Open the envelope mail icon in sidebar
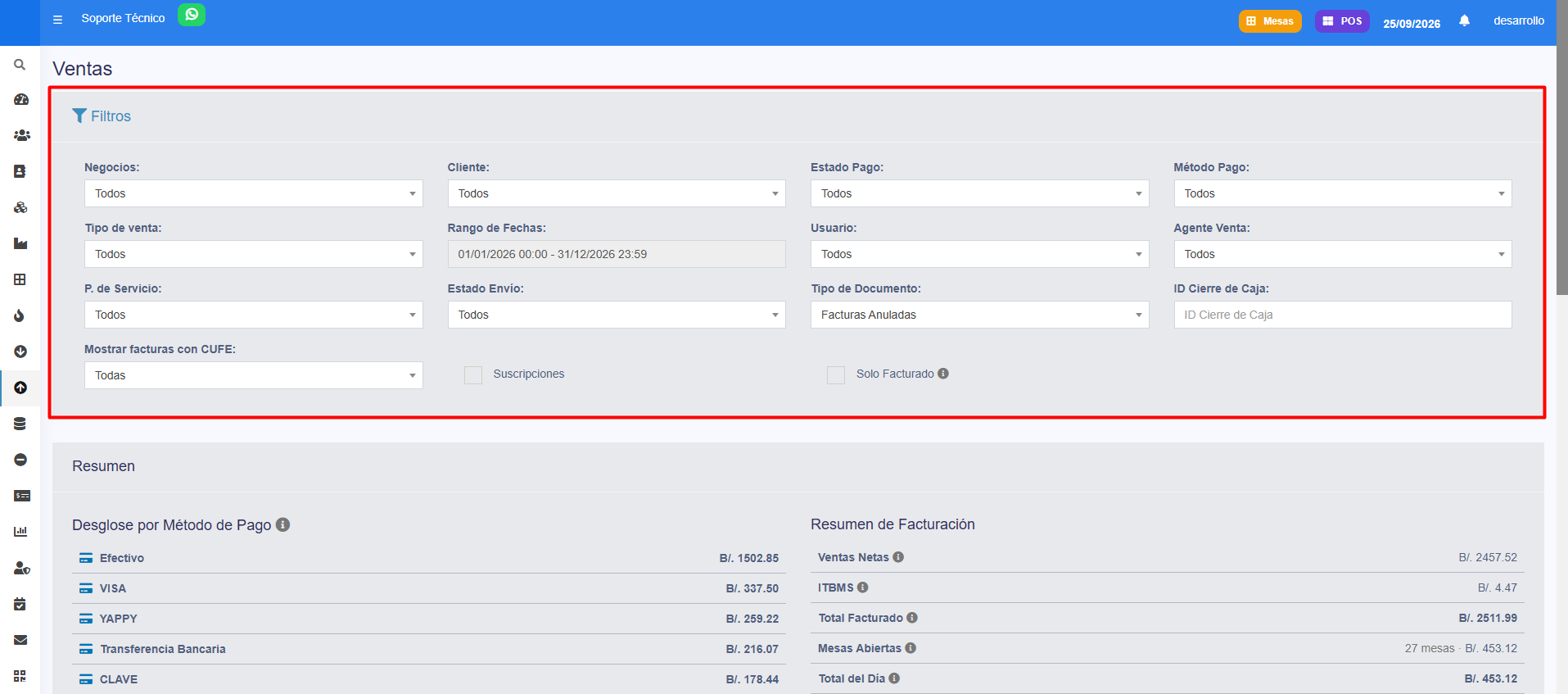The width and height of the screenshot is (1568, 694). click(20, 640)
